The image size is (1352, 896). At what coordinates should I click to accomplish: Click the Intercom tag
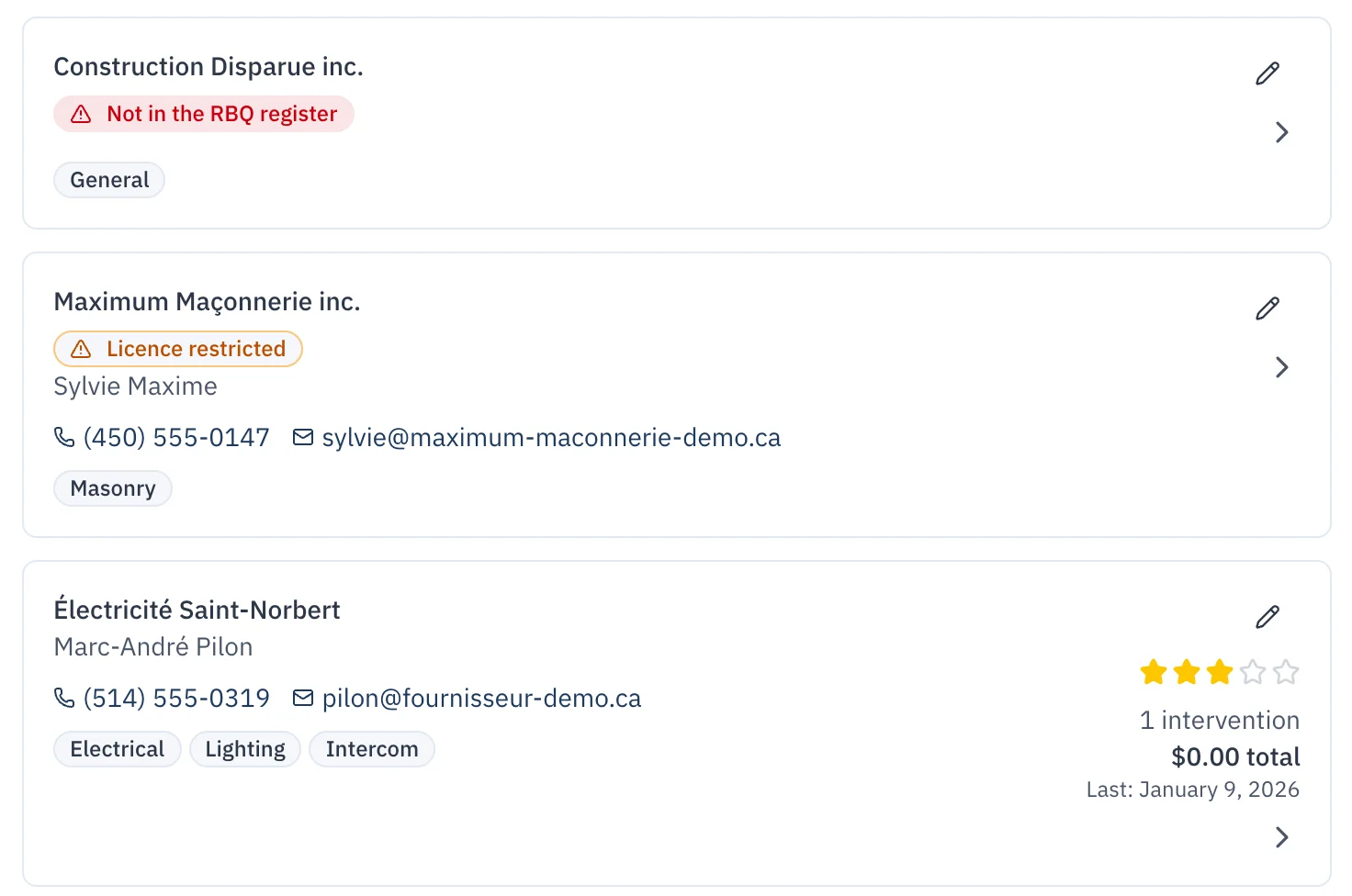pyautogui.click(x=372, y=749)
